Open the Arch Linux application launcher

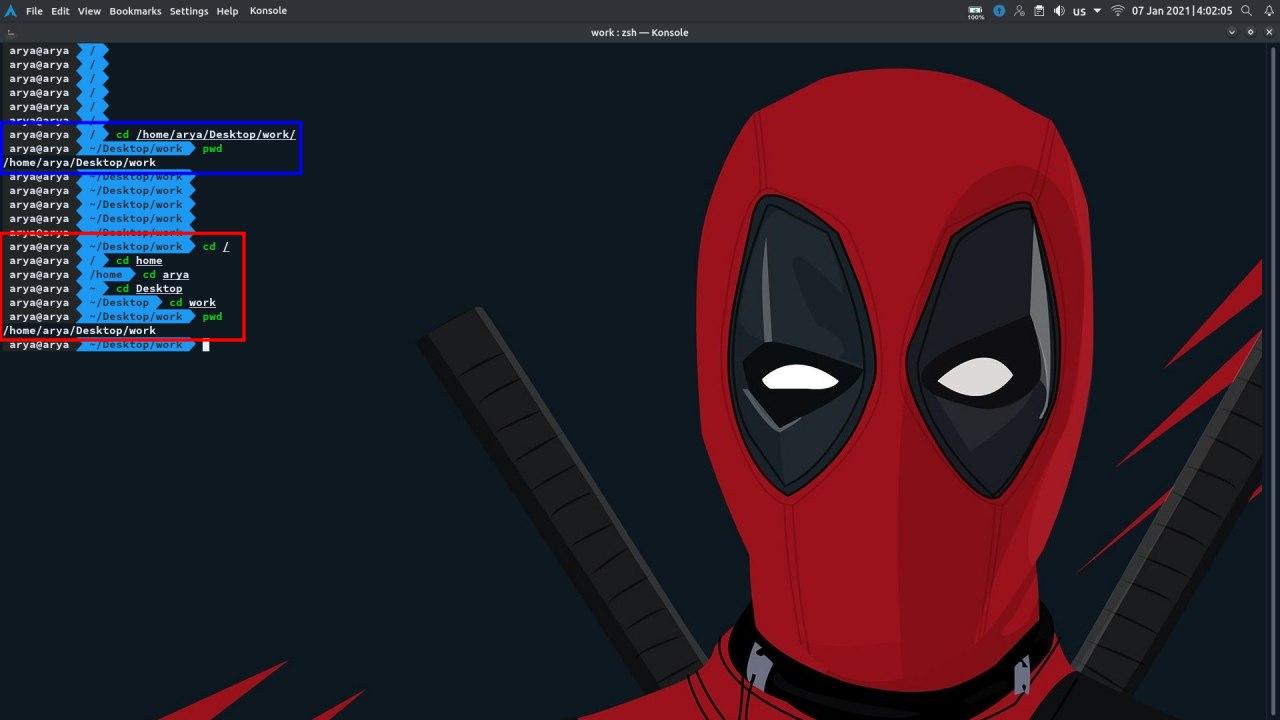[9, 11]
